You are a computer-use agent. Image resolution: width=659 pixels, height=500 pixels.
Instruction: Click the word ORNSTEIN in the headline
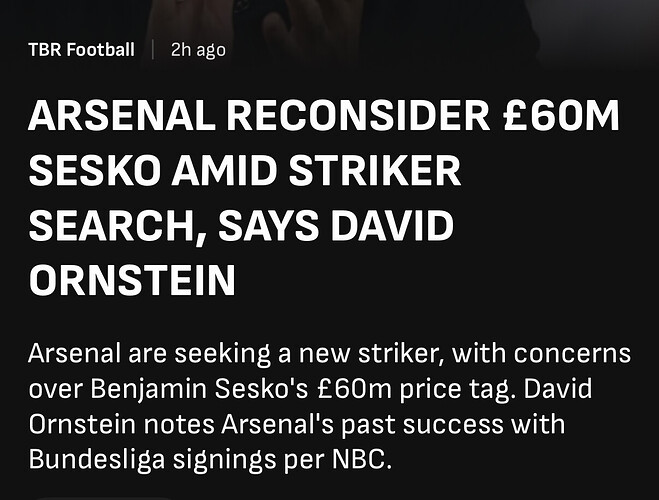click(132, 280)
